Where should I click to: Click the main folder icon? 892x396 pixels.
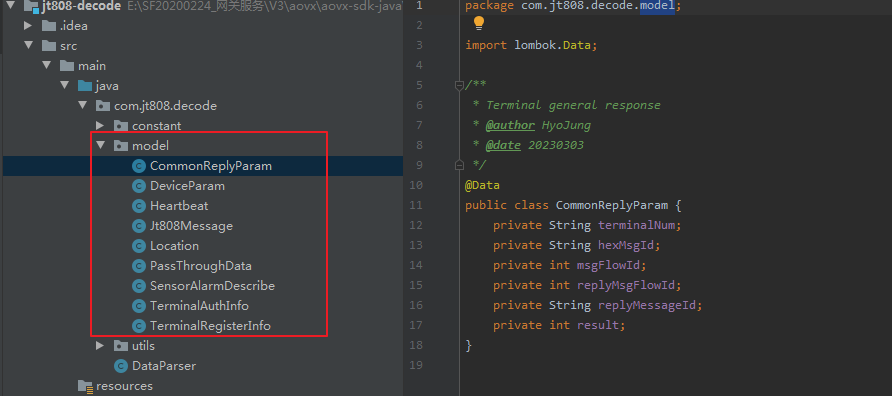(x=67, y=65)
